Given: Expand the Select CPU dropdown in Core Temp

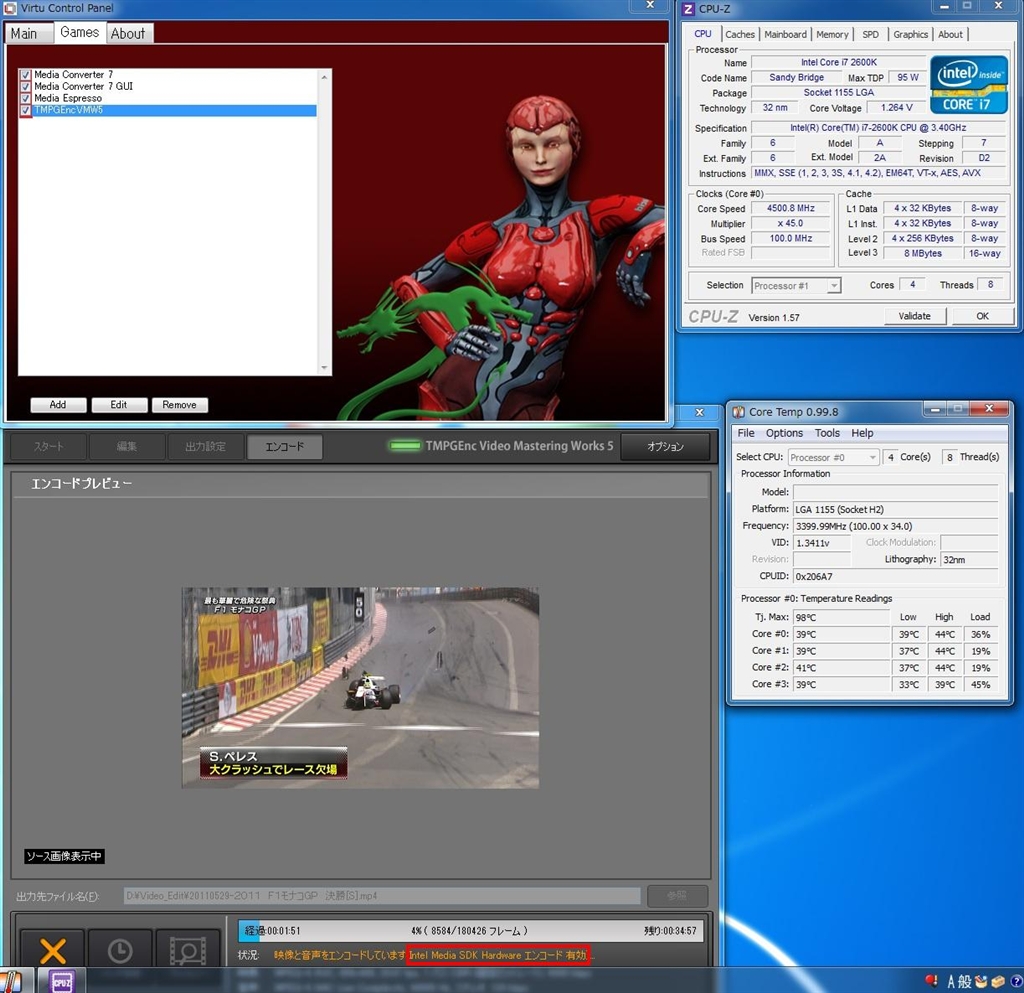Looking at the screenshot, I should [833, 457].
